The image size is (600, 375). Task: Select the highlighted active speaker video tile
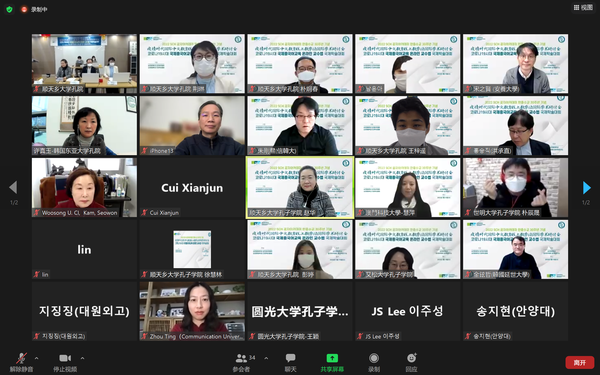click(300, 188)
